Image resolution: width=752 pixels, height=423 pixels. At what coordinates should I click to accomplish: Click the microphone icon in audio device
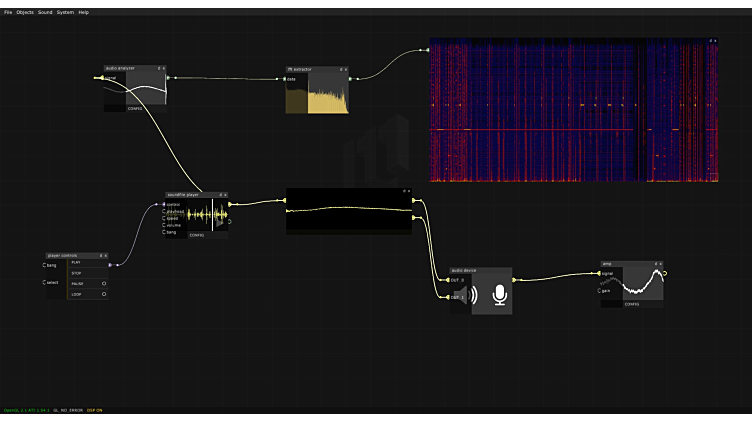point(499,295)
